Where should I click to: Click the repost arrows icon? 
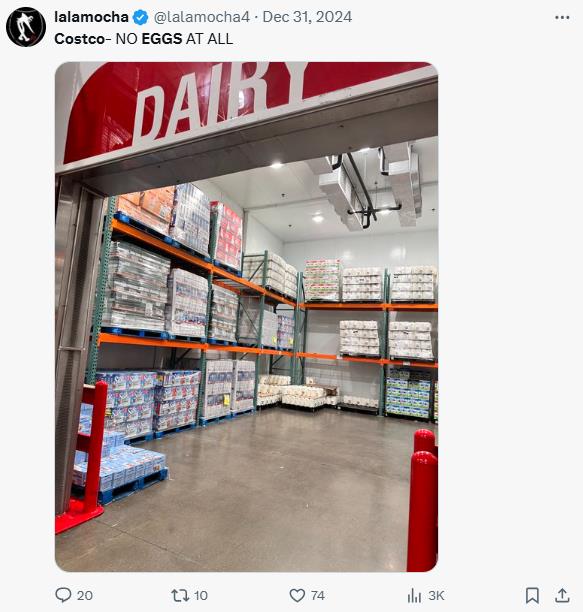[x=180, y=595]
